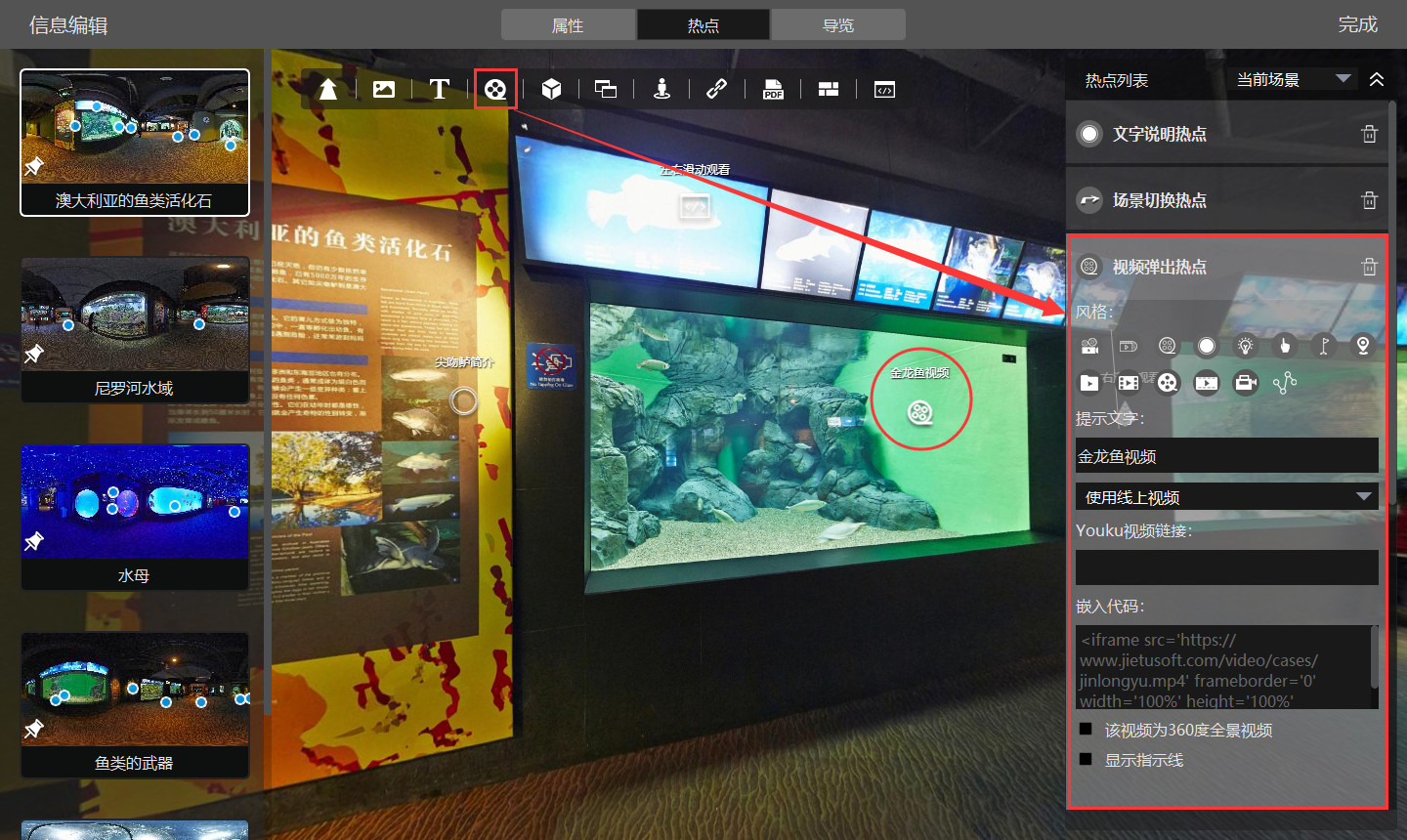1407x840 pixels.
Task: Delete the 视频弹出热点 hotspot with trash icon
Action: coord(1369,267)
